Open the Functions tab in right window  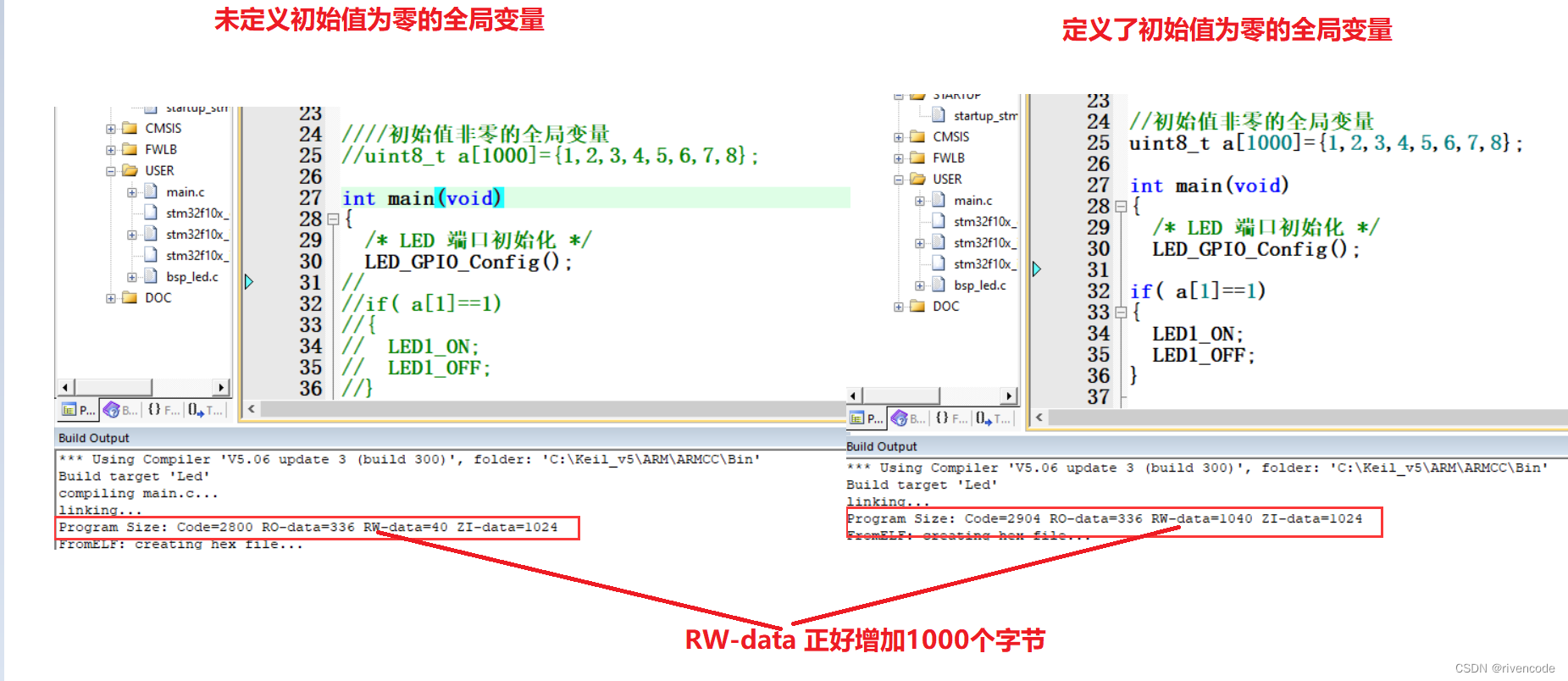pos(951,418)
